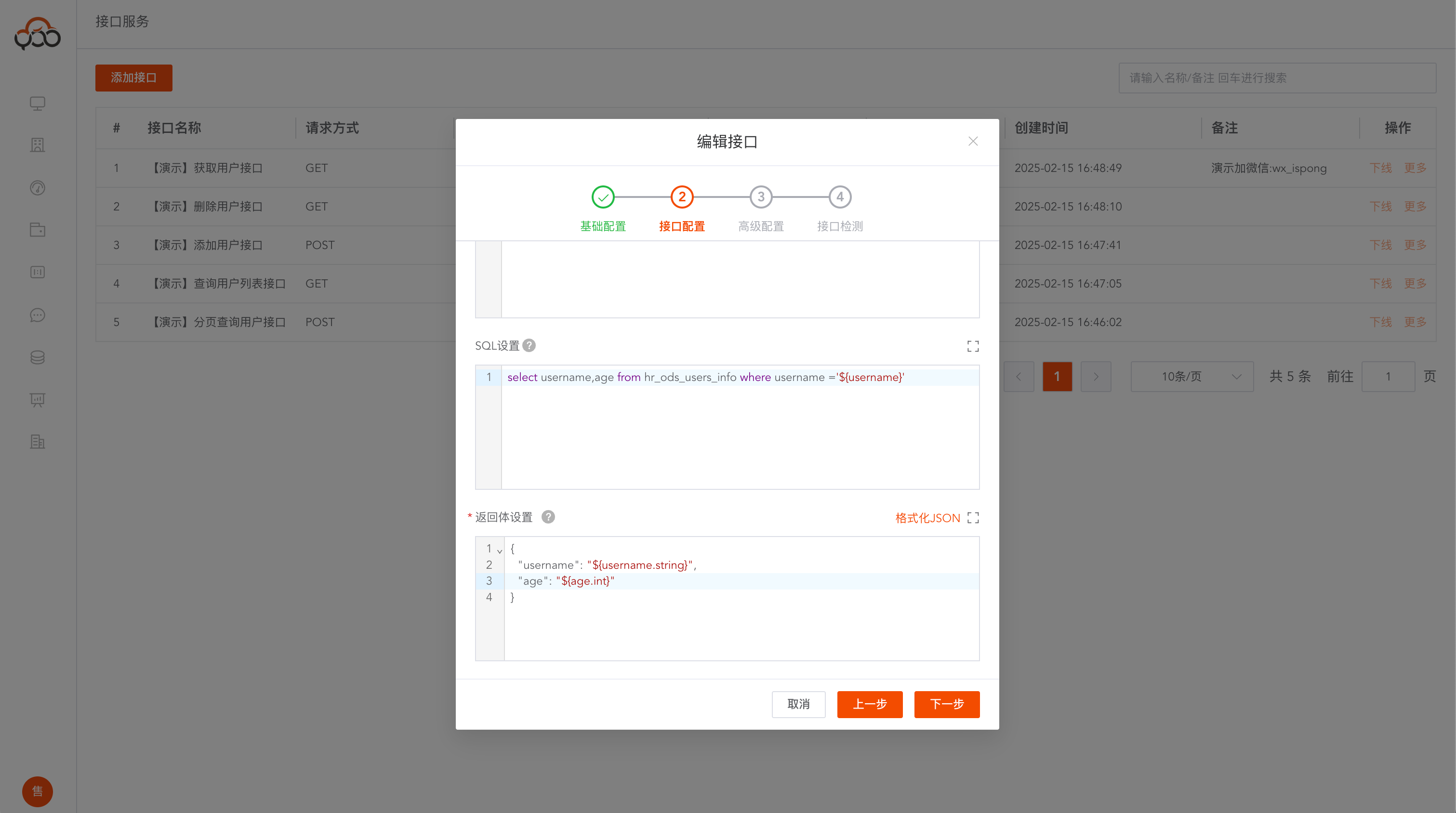Click the 格式化JSON link

tap(927, 518)
